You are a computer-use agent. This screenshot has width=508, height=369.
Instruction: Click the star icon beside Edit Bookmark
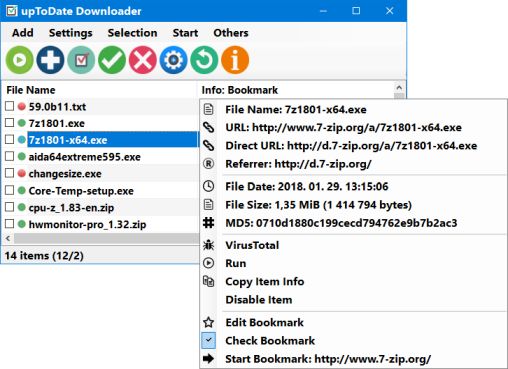(x=209, y=322)
